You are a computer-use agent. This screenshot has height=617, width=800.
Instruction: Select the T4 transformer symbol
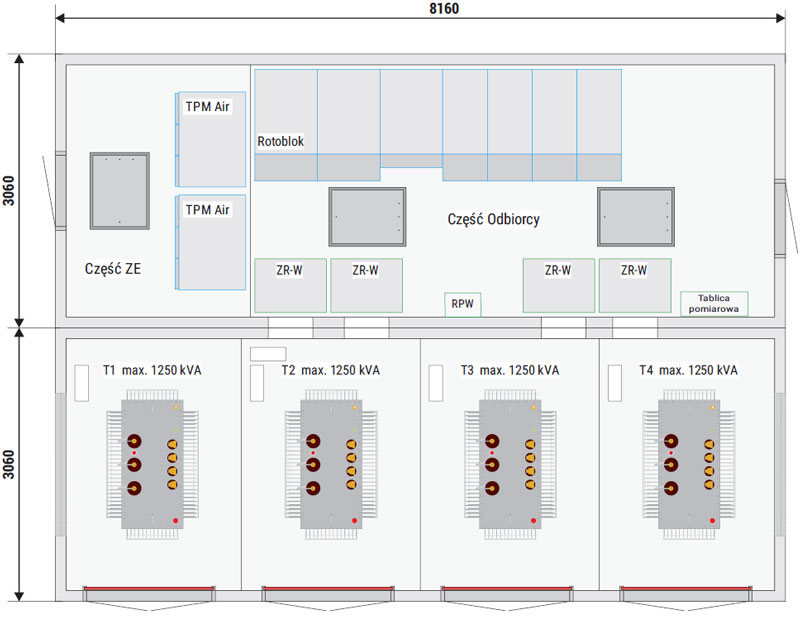pos(688,465)
